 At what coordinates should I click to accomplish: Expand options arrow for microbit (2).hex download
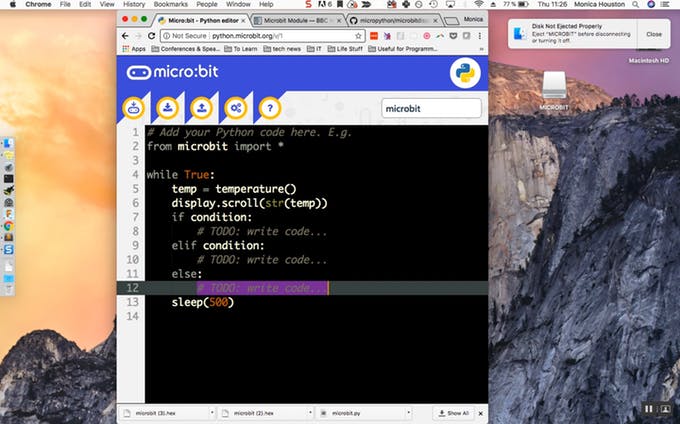click(x=310, y=413)
